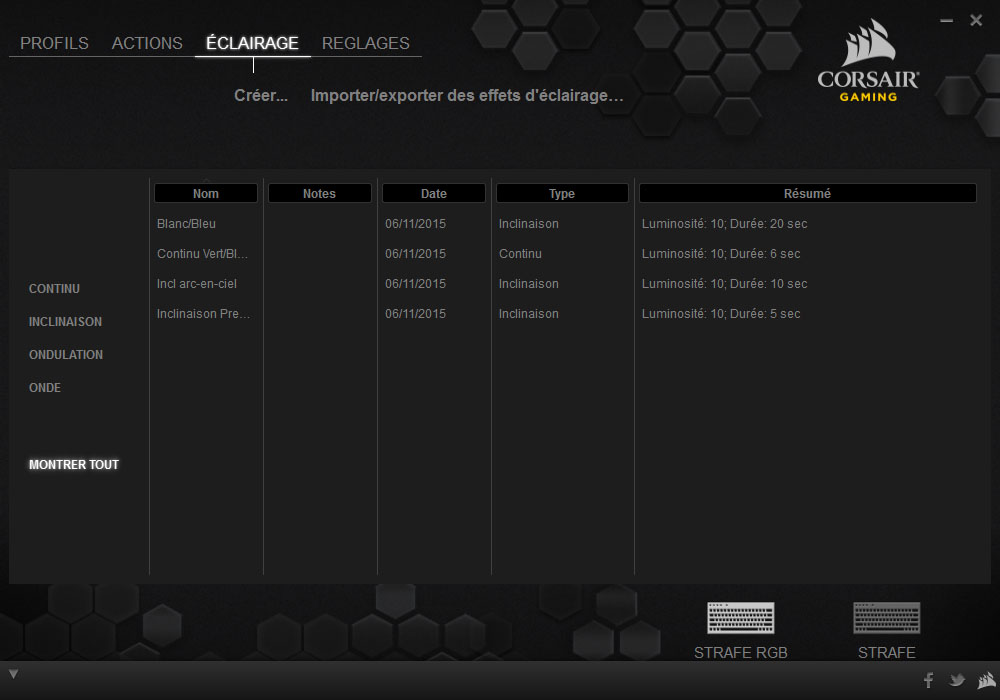This screenshot has width=1000, height=700.
Task: Open Importer/exporter des effets d'éclairage
Action: click(x=467, y=96)
